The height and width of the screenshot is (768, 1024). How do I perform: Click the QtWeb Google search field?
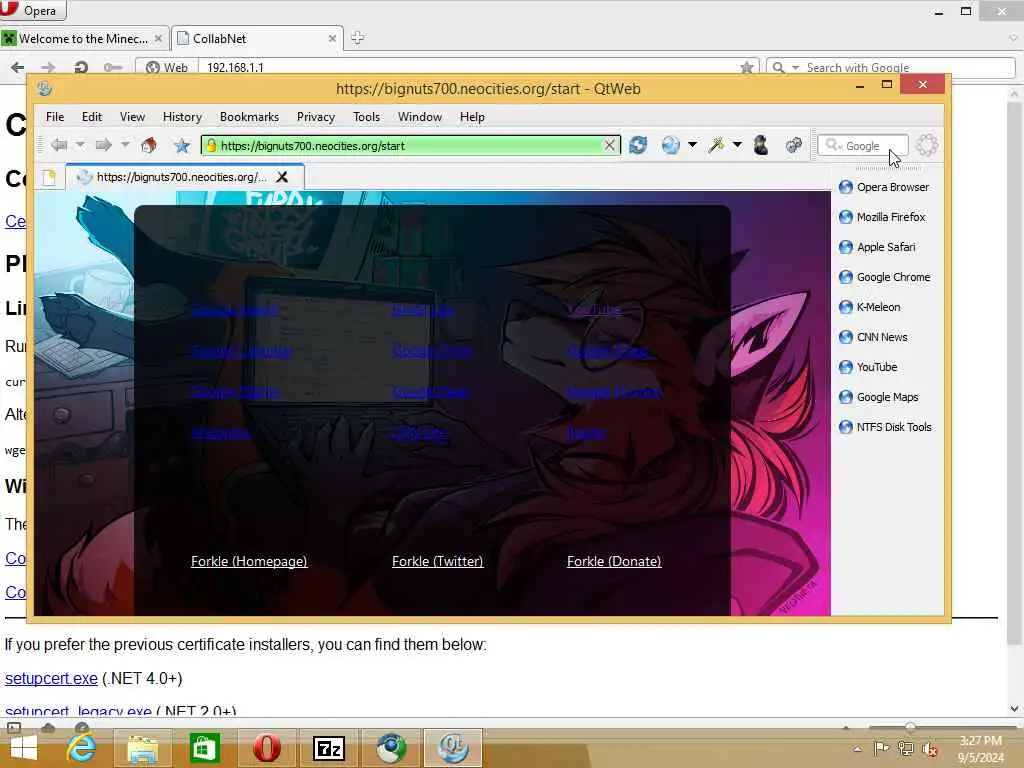click(863, 146)
